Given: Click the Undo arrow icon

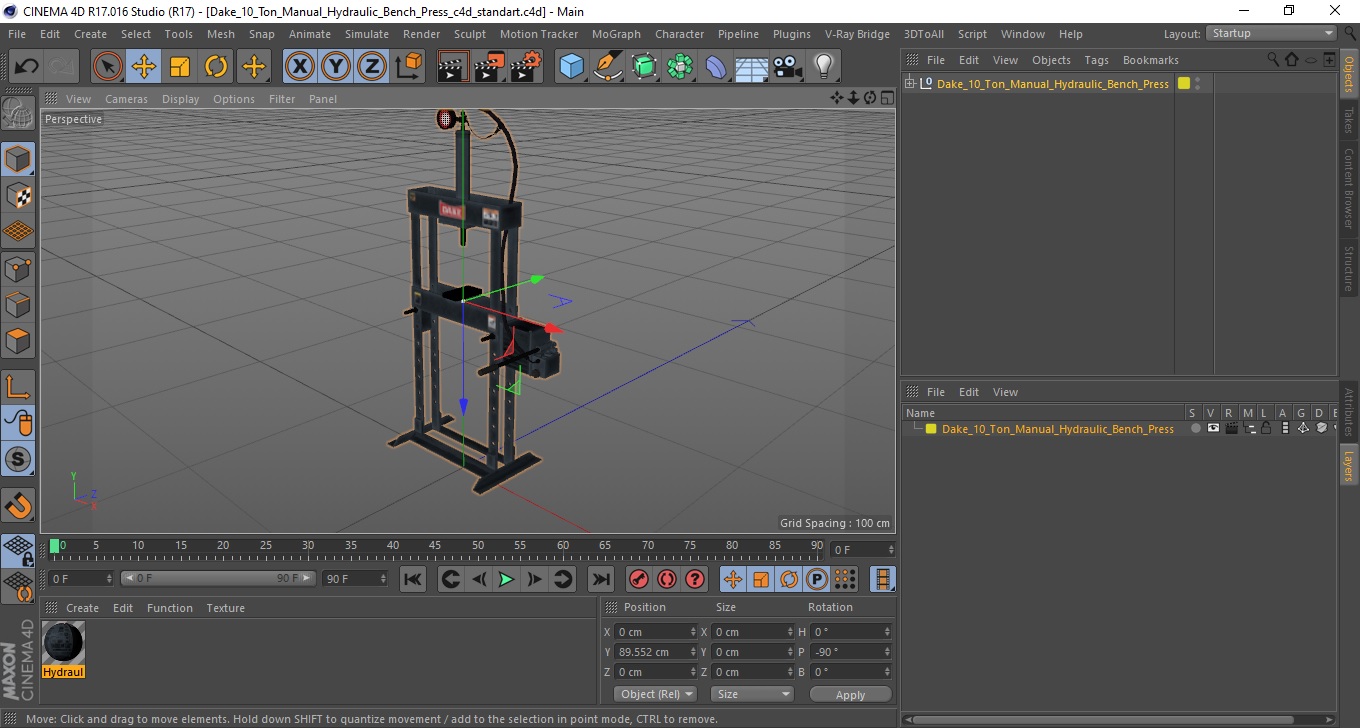Looking at the screenshot, I should tap(27, 67).
